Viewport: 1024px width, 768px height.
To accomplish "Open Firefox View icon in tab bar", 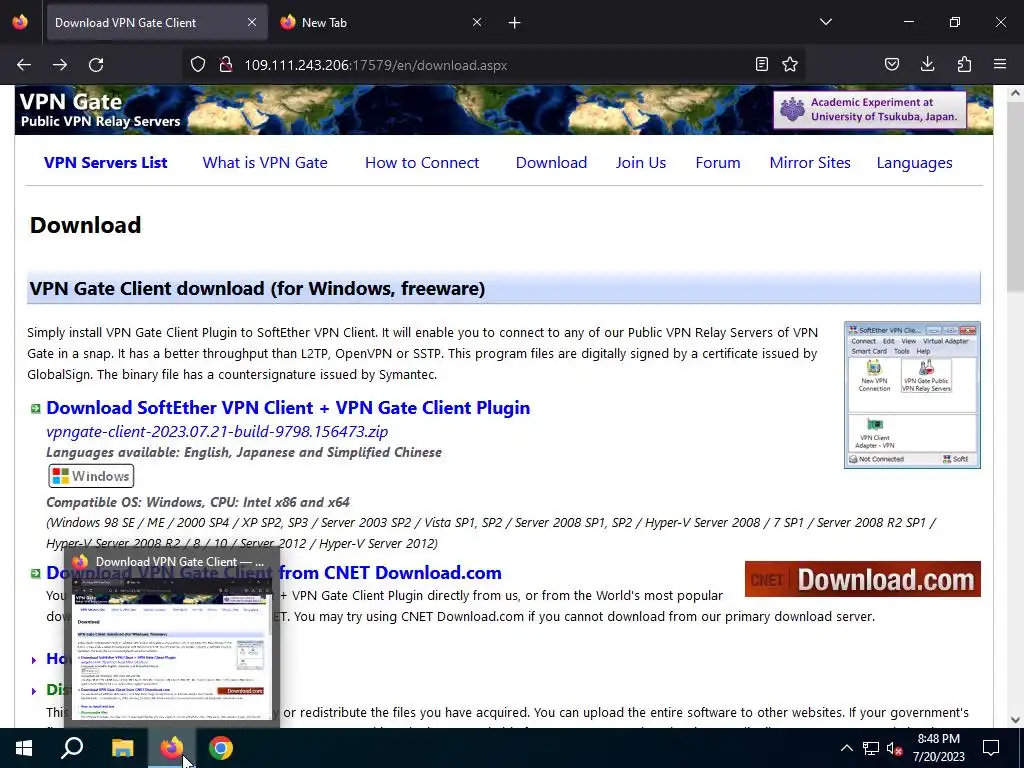I will 20,22.
